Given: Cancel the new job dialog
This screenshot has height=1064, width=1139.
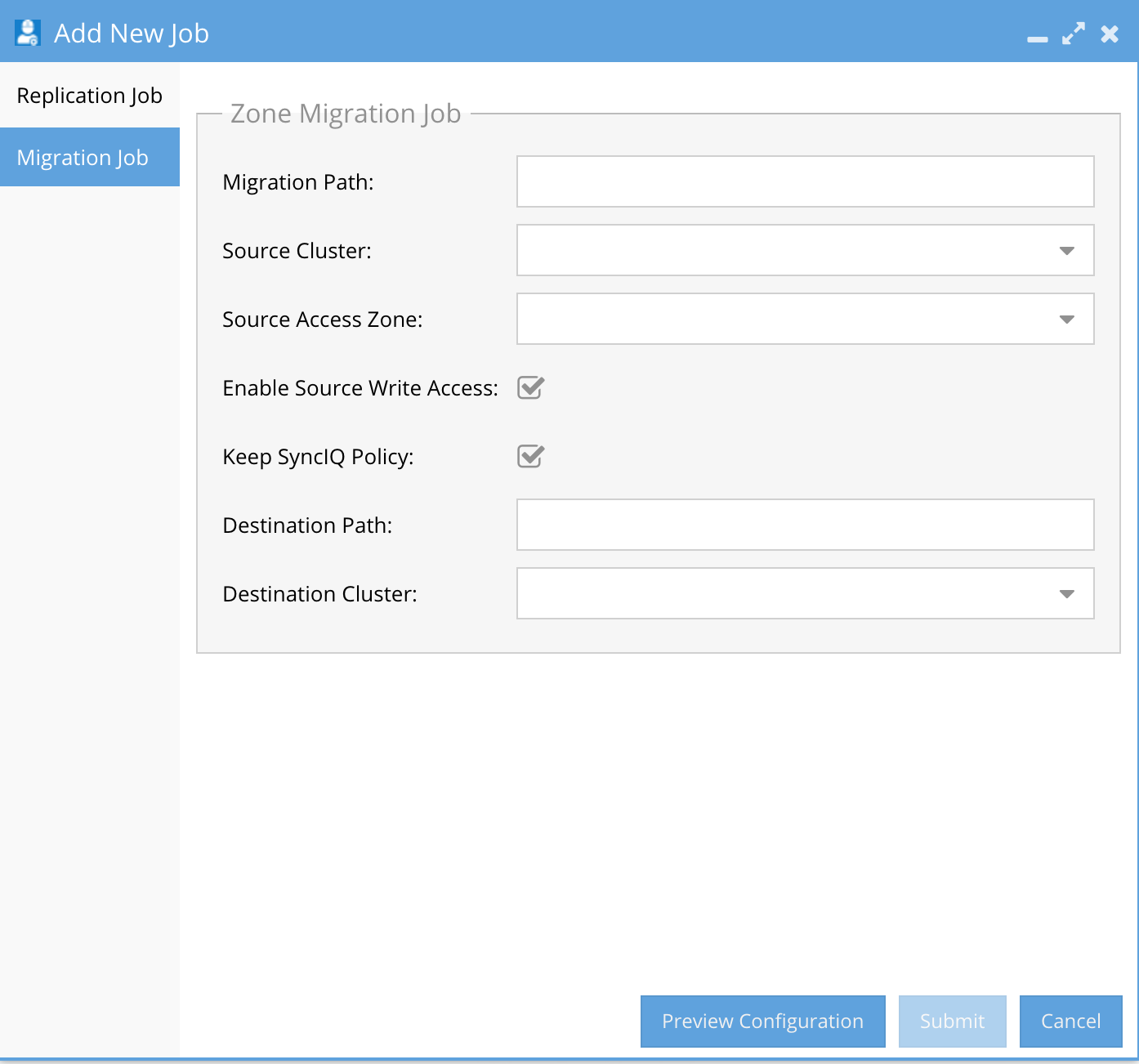Looking at the screenshot, I should point(1070,1022).
